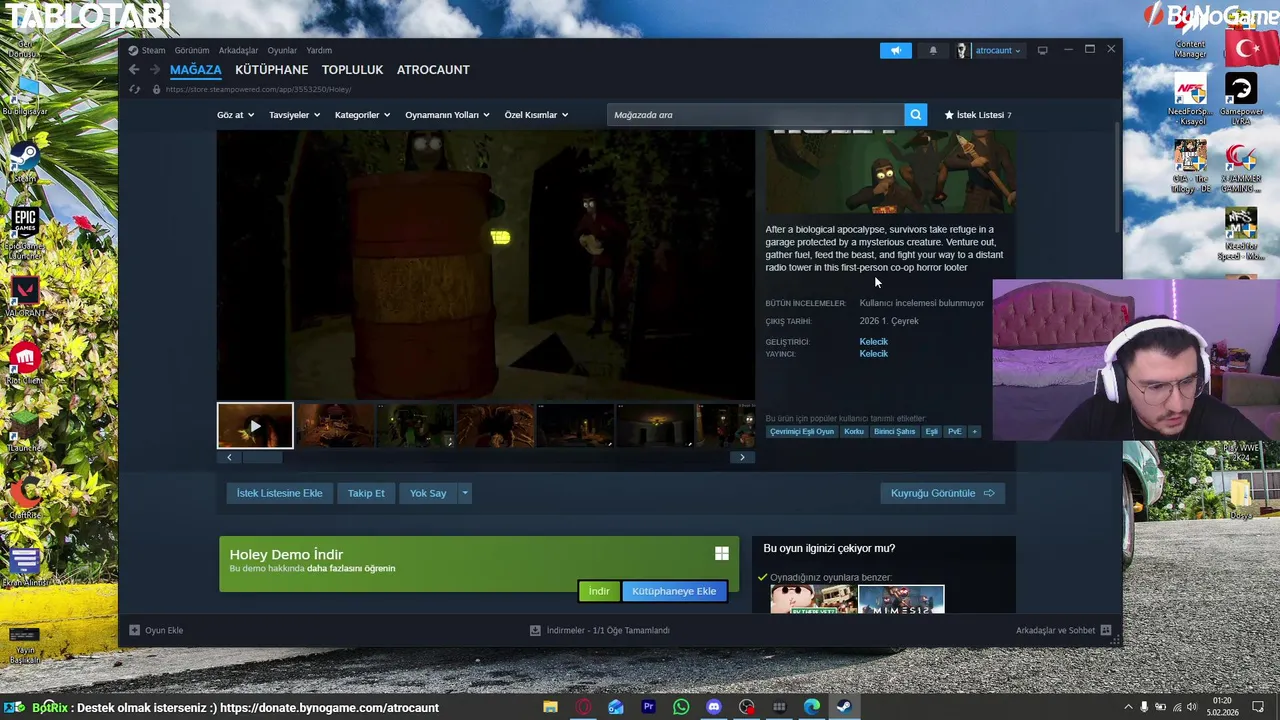Click the Takip Et button
The image size is (1280, 720).
366,493
